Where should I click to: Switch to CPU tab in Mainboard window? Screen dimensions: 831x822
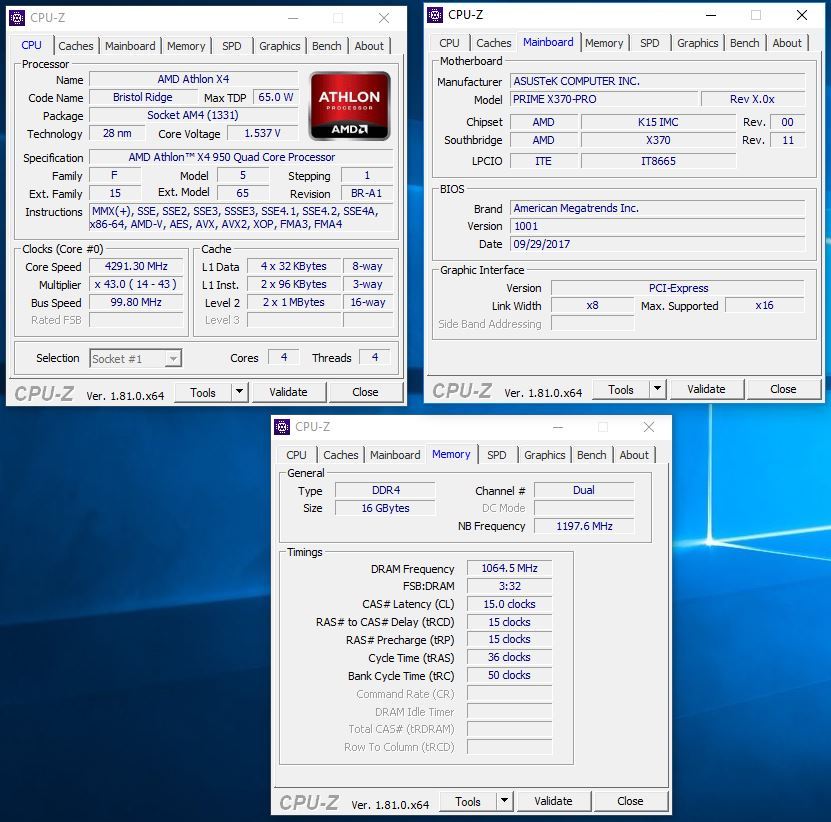pos(449,43)
